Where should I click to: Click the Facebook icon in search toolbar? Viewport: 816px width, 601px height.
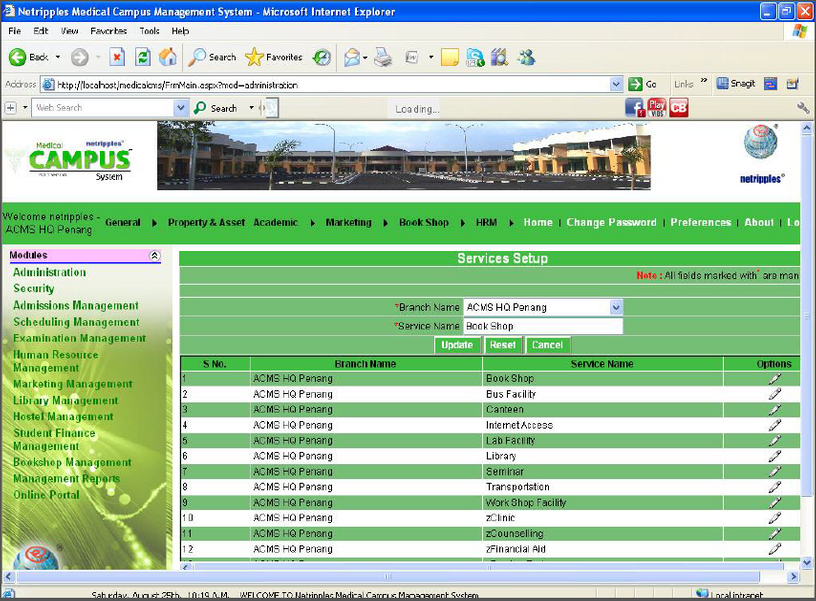634,108
